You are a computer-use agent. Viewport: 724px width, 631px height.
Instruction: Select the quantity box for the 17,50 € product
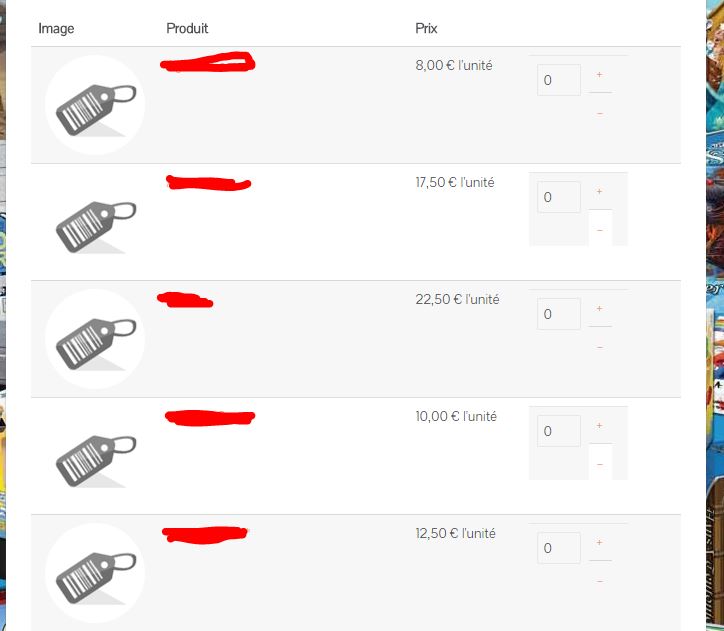pyautogui.click(x=559, y=197)
